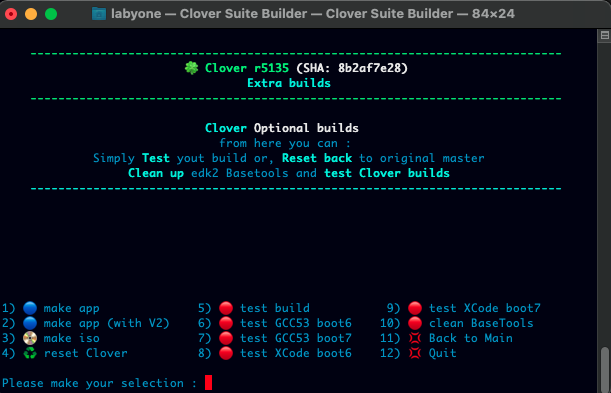This screenshot has height=393, width=611.
Task: Click 'Please make your selection' prompt text
Action: 93,383
